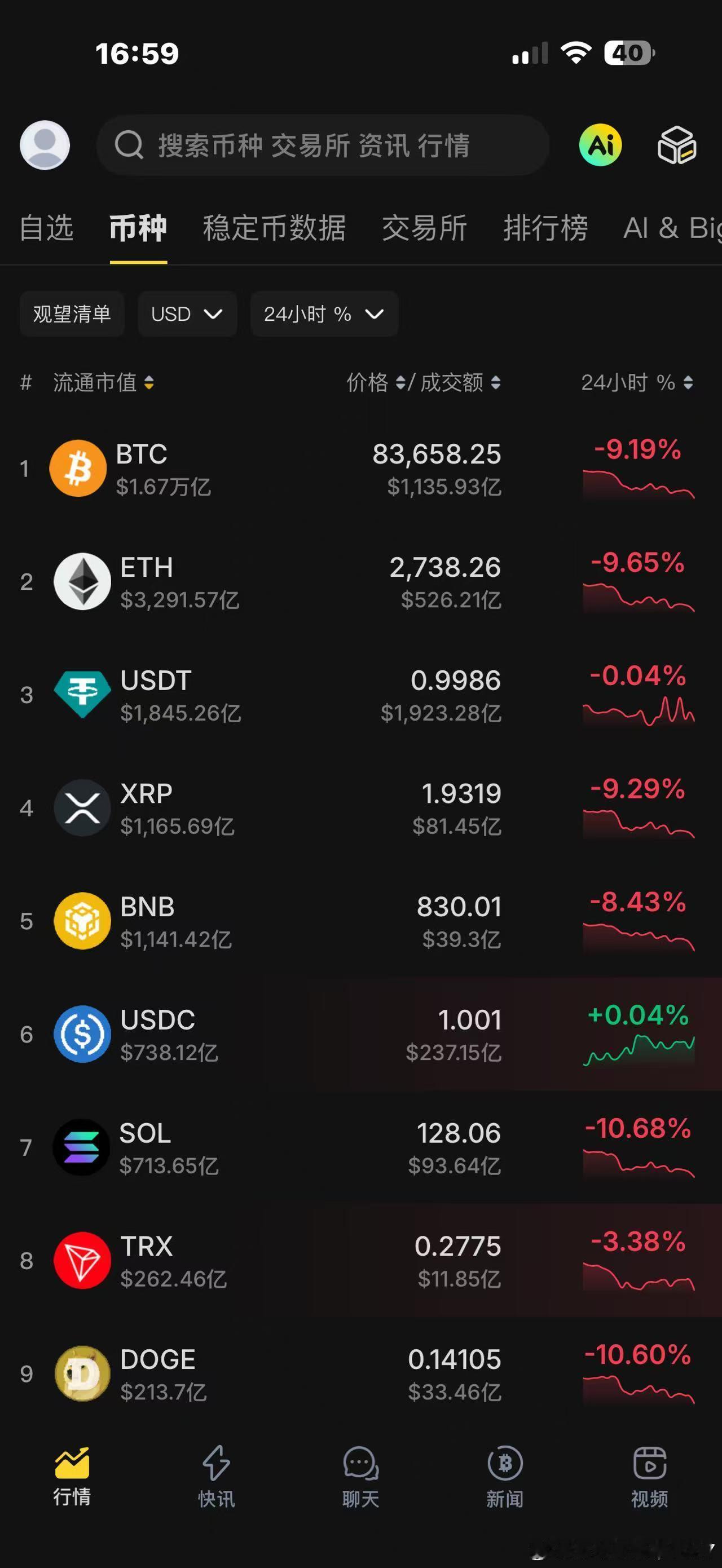This screenshot has width=722, height=1568.
Task: Toggle sort by 成交额 column
Action: pyautogui.click(x=461, y=382)
